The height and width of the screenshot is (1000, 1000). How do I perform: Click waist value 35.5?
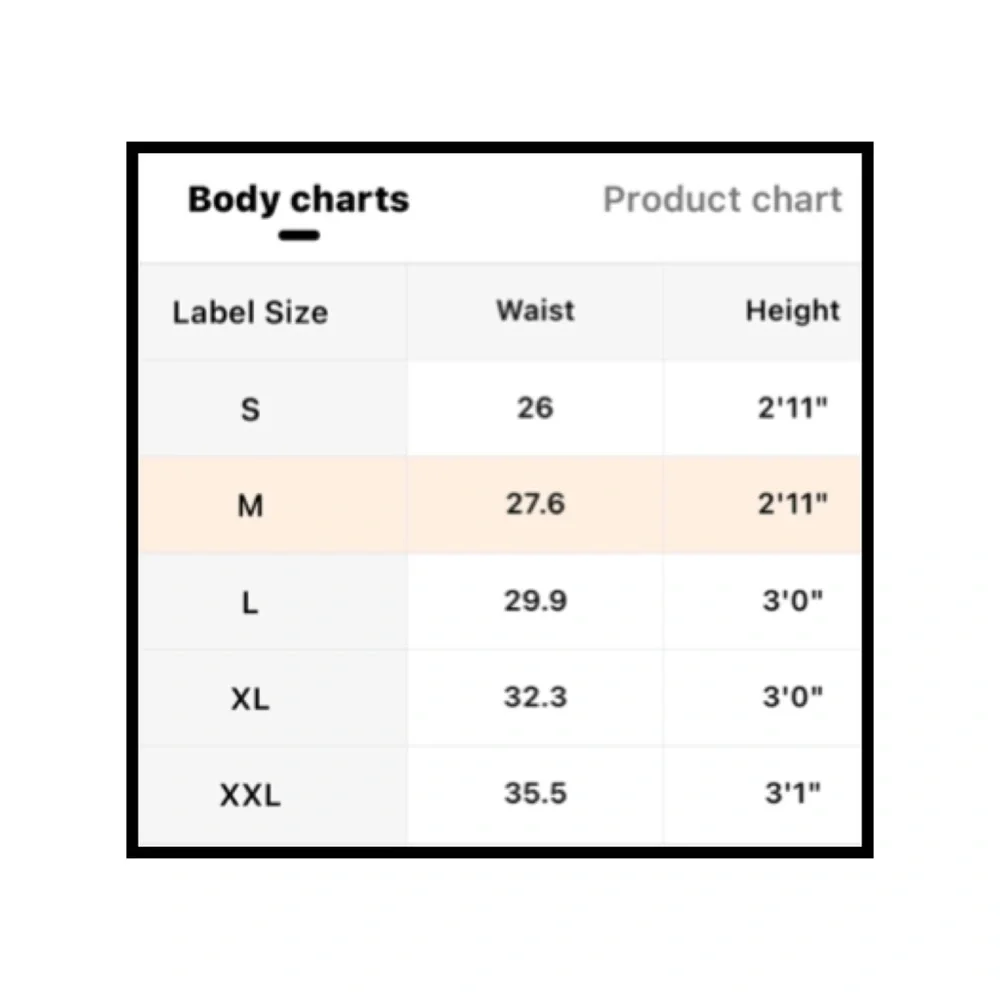pyautogui.click(x=535, y=793)
